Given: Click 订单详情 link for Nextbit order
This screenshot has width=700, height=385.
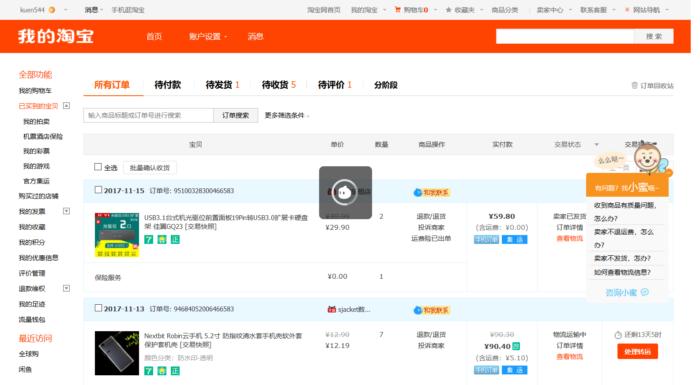Looking at the screenshot, I should [569, 346].
